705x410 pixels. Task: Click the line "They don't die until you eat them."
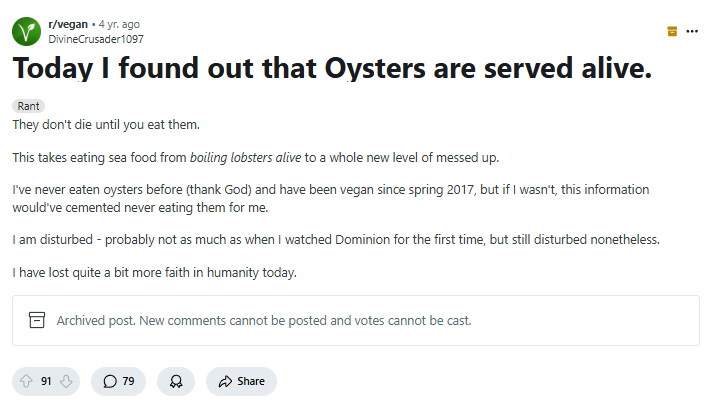[107, 124]
